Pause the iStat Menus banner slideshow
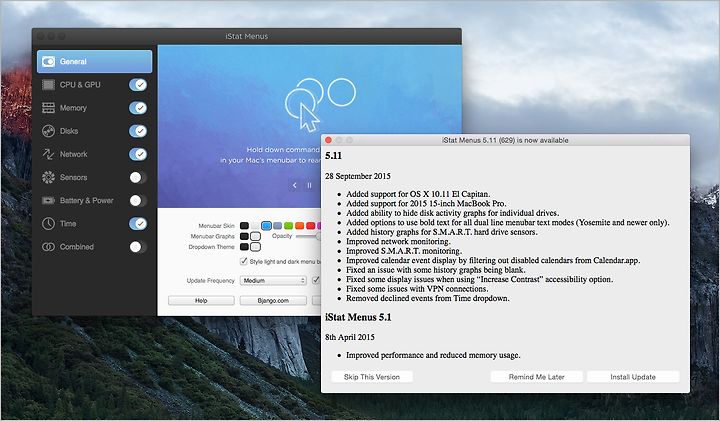Screen dimensions: 720x421 click(309, 185)
